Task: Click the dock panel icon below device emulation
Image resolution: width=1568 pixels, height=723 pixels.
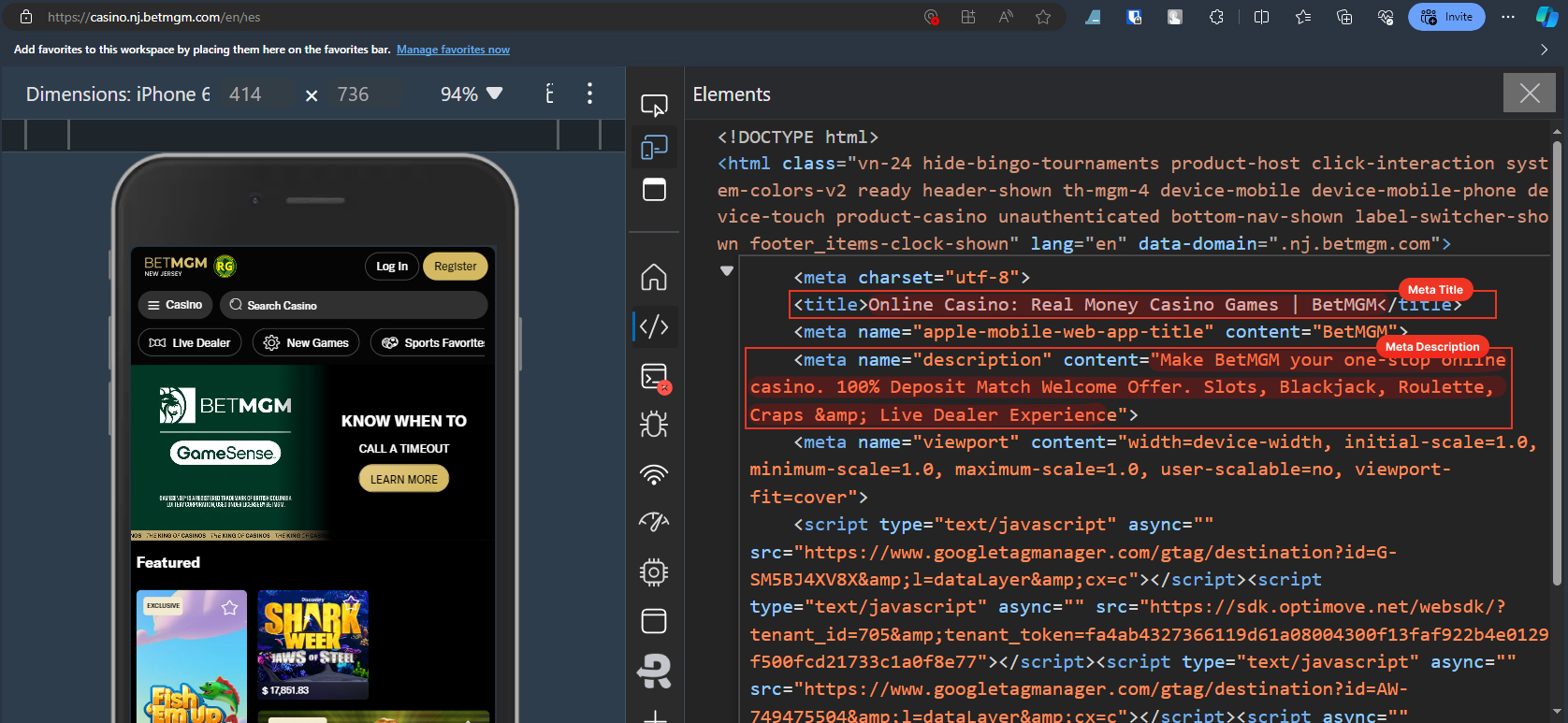Action: [x=654, y=189]
